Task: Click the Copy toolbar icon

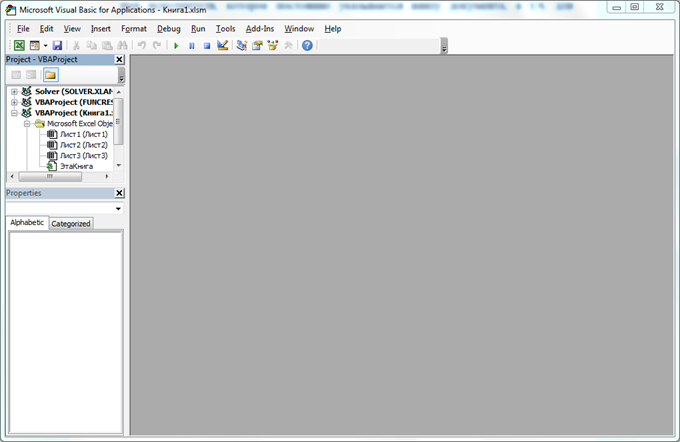Action: point(92,45)
